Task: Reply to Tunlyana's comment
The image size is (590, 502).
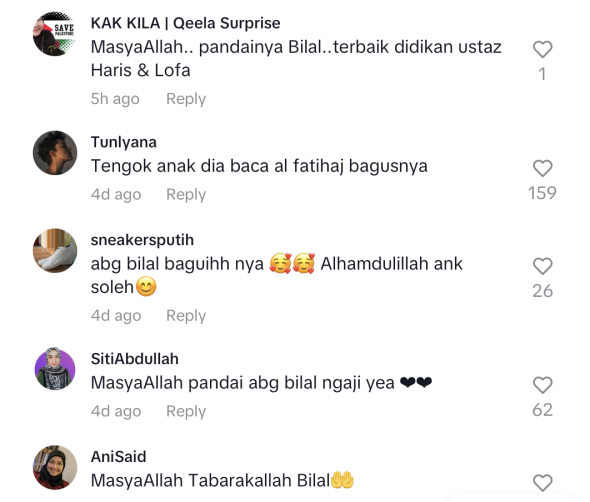Action: click(186, 195)
